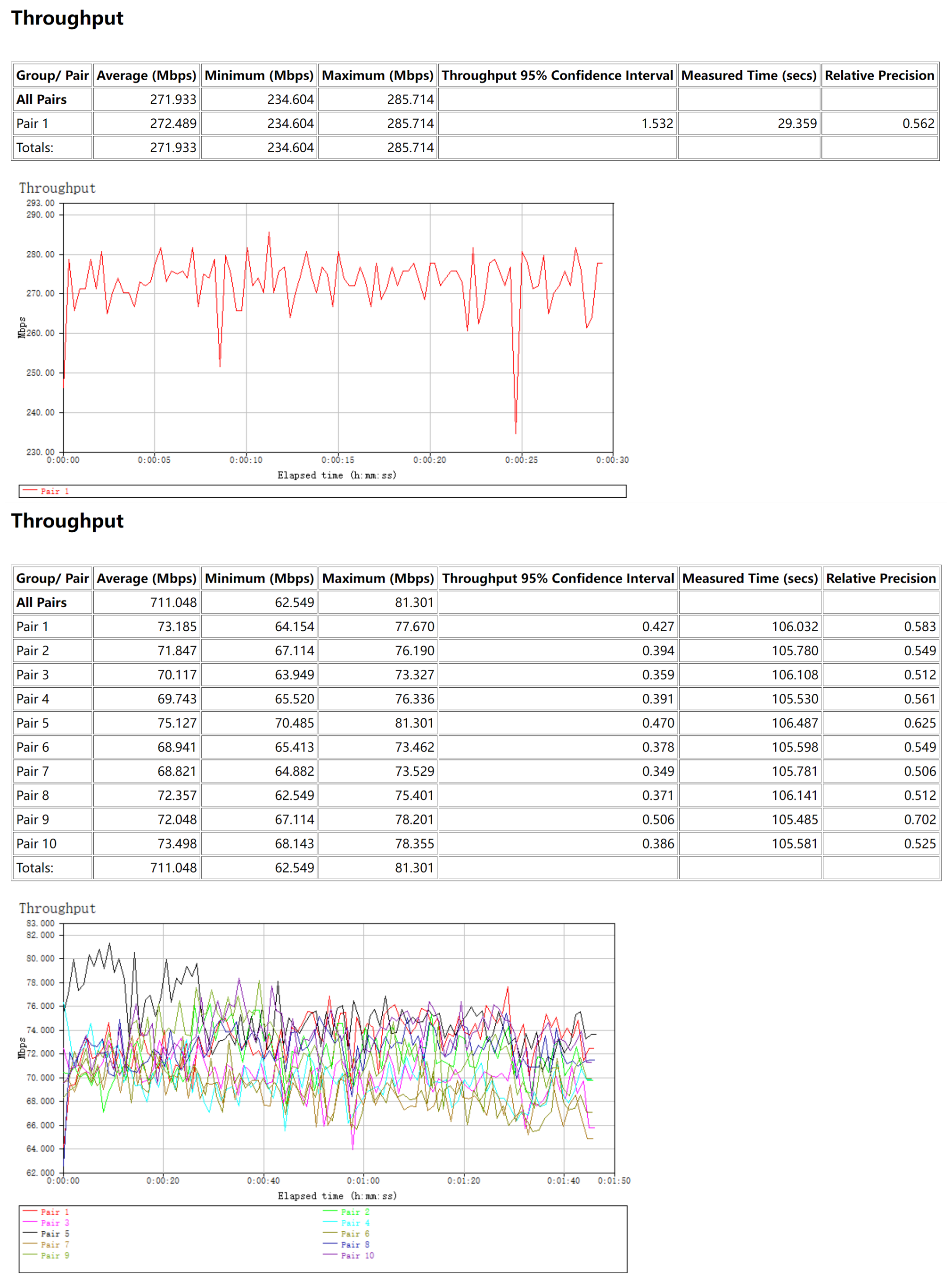Screen dimensions: 952x1285
Task: Click the Pair 9 row label in second table
Action: pos(33,819)
